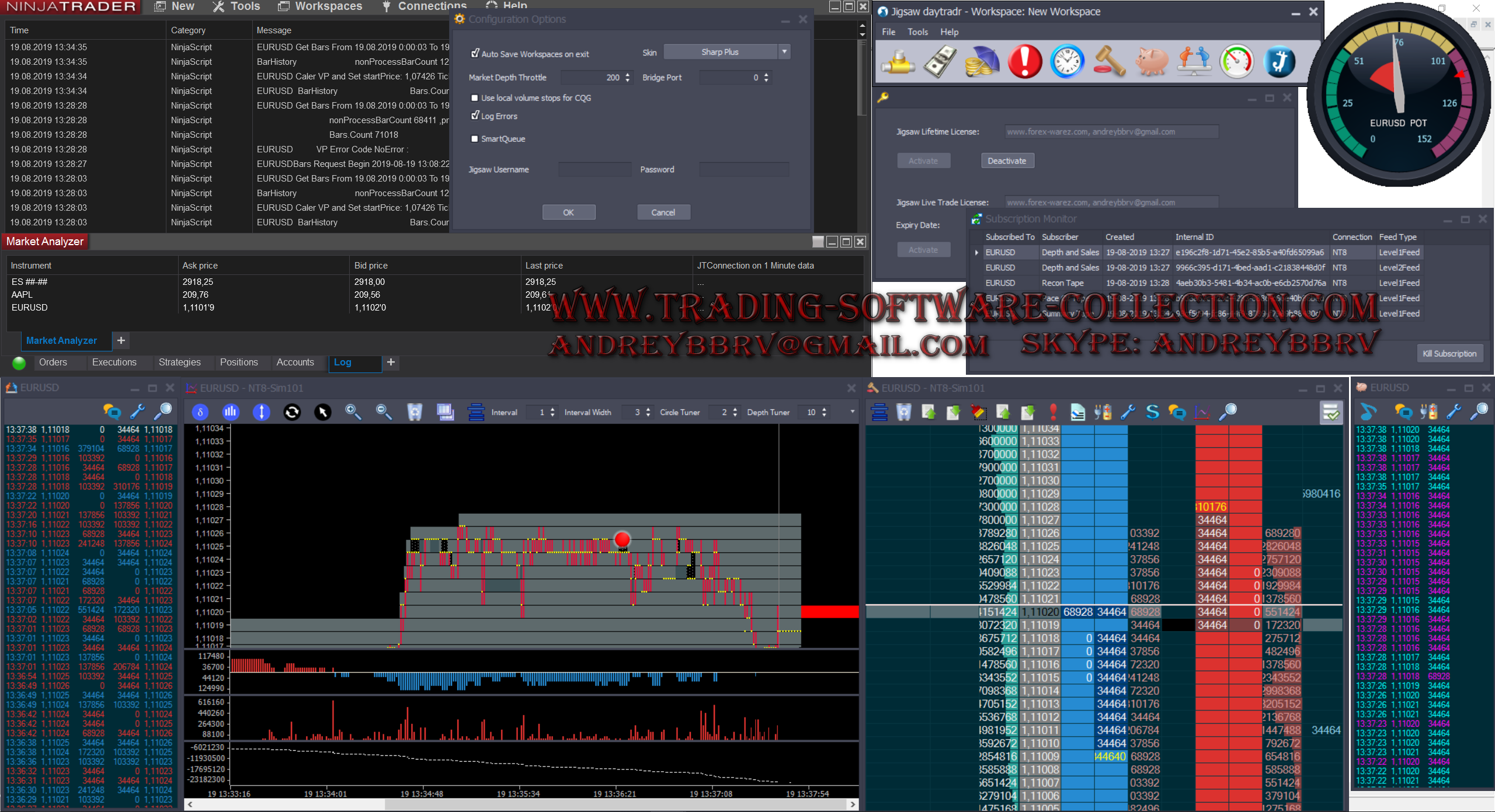
Task: Expand the chart toolbar overflow arrow
Action: click(852, 412)
